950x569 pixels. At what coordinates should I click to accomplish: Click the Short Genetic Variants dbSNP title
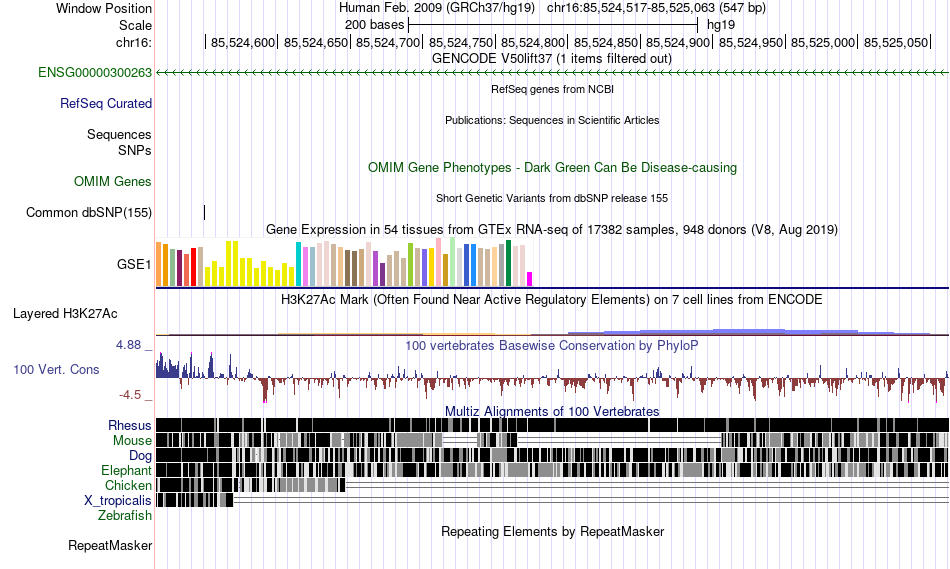552,198
